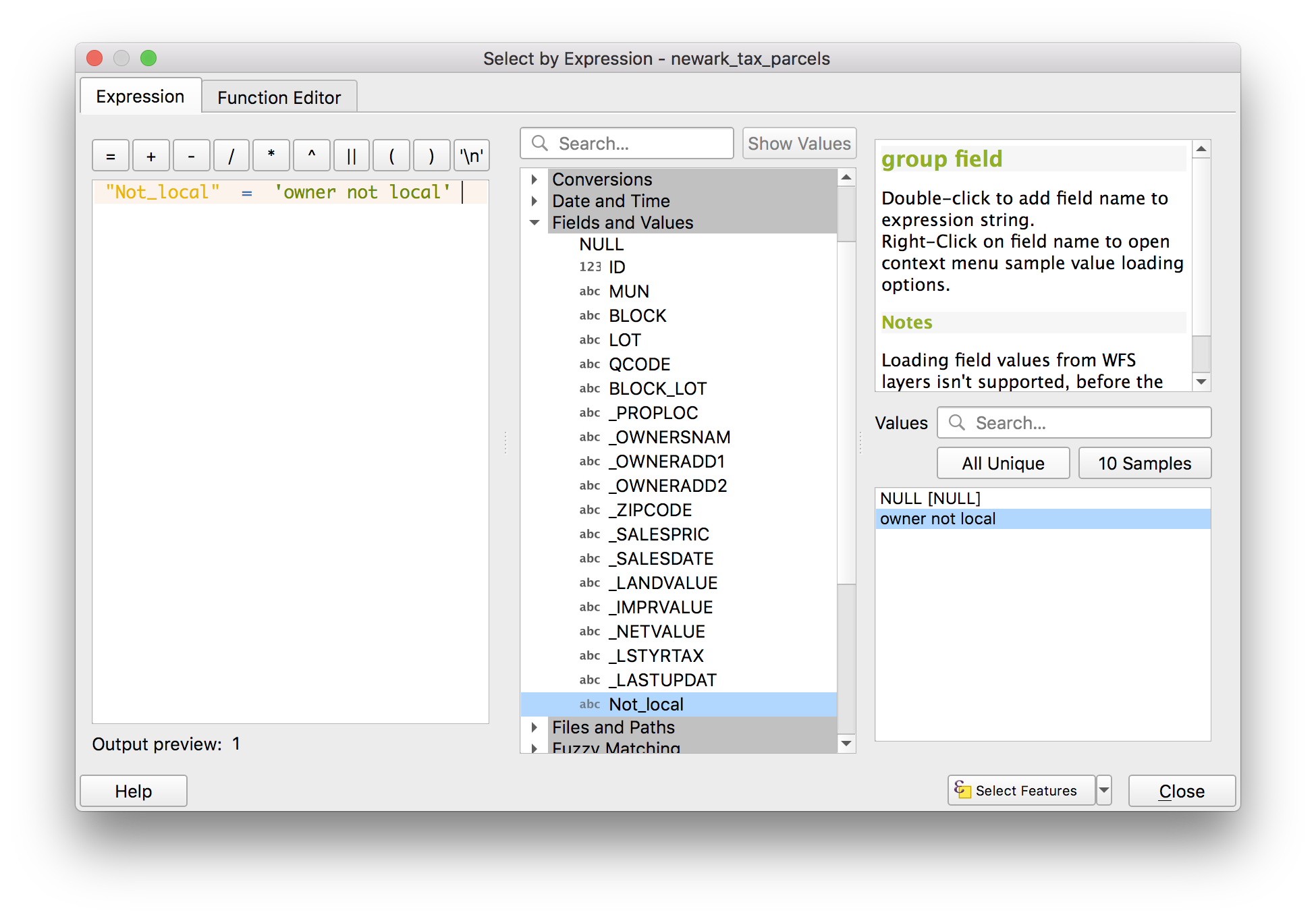Screen dimensions: 1316x919
Task: Open the Expression tab
Action: coord(140,96)
